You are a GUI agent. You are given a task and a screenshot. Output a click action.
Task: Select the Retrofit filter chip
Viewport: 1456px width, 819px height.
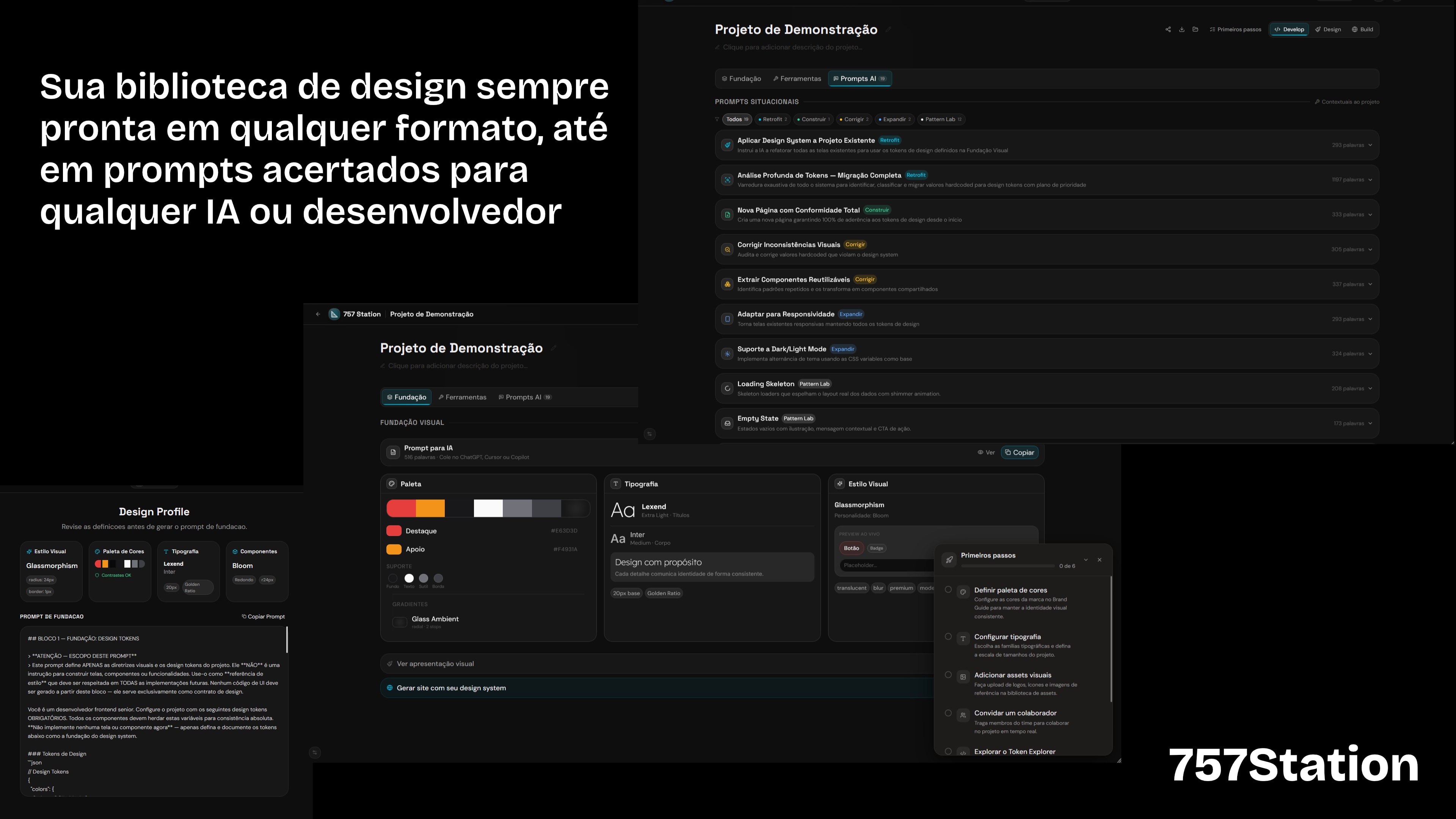point(773,119)
